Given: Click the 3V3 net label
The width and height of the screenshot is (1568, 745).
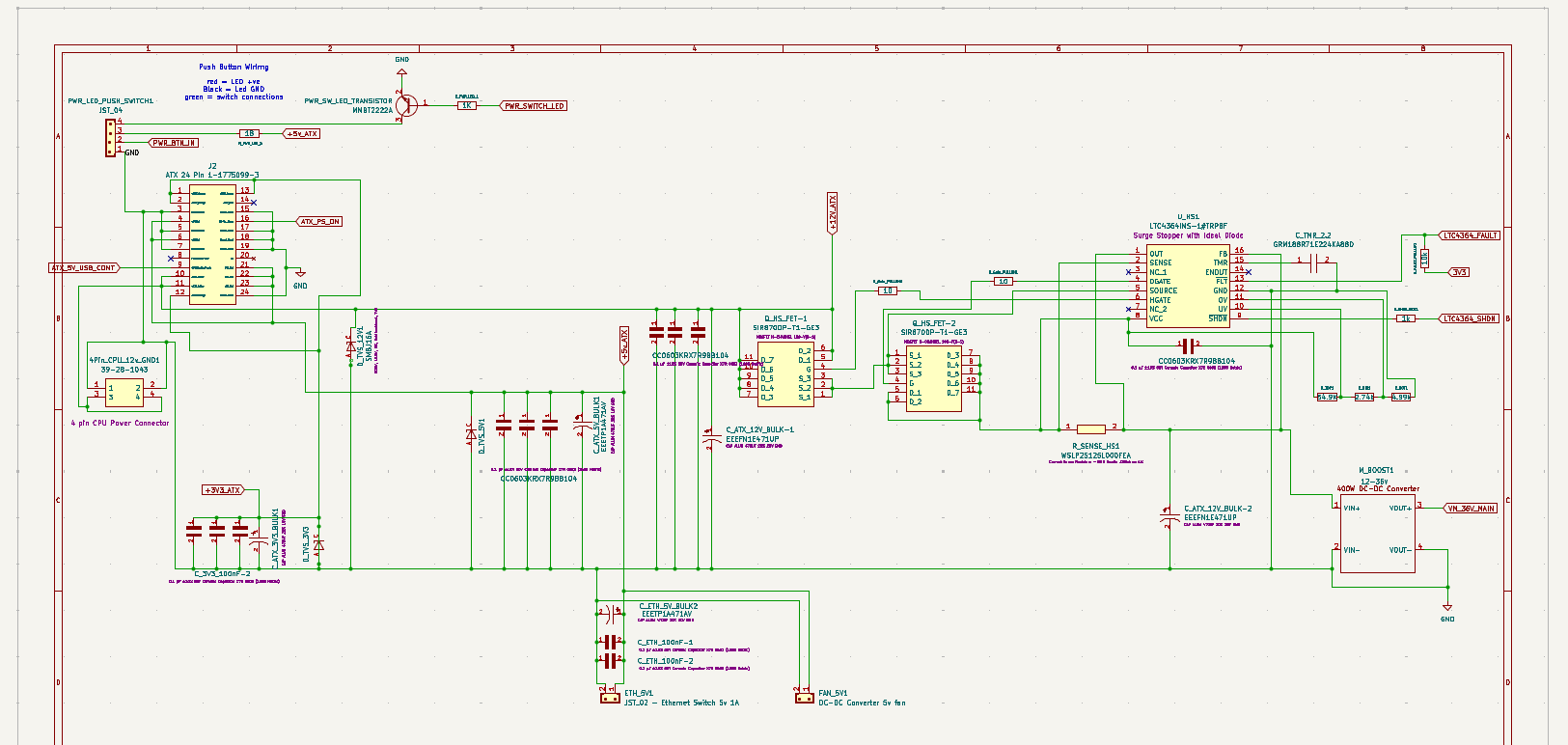Looking at the screenshot, I should pyautogui.click(x=1459, y=272).
